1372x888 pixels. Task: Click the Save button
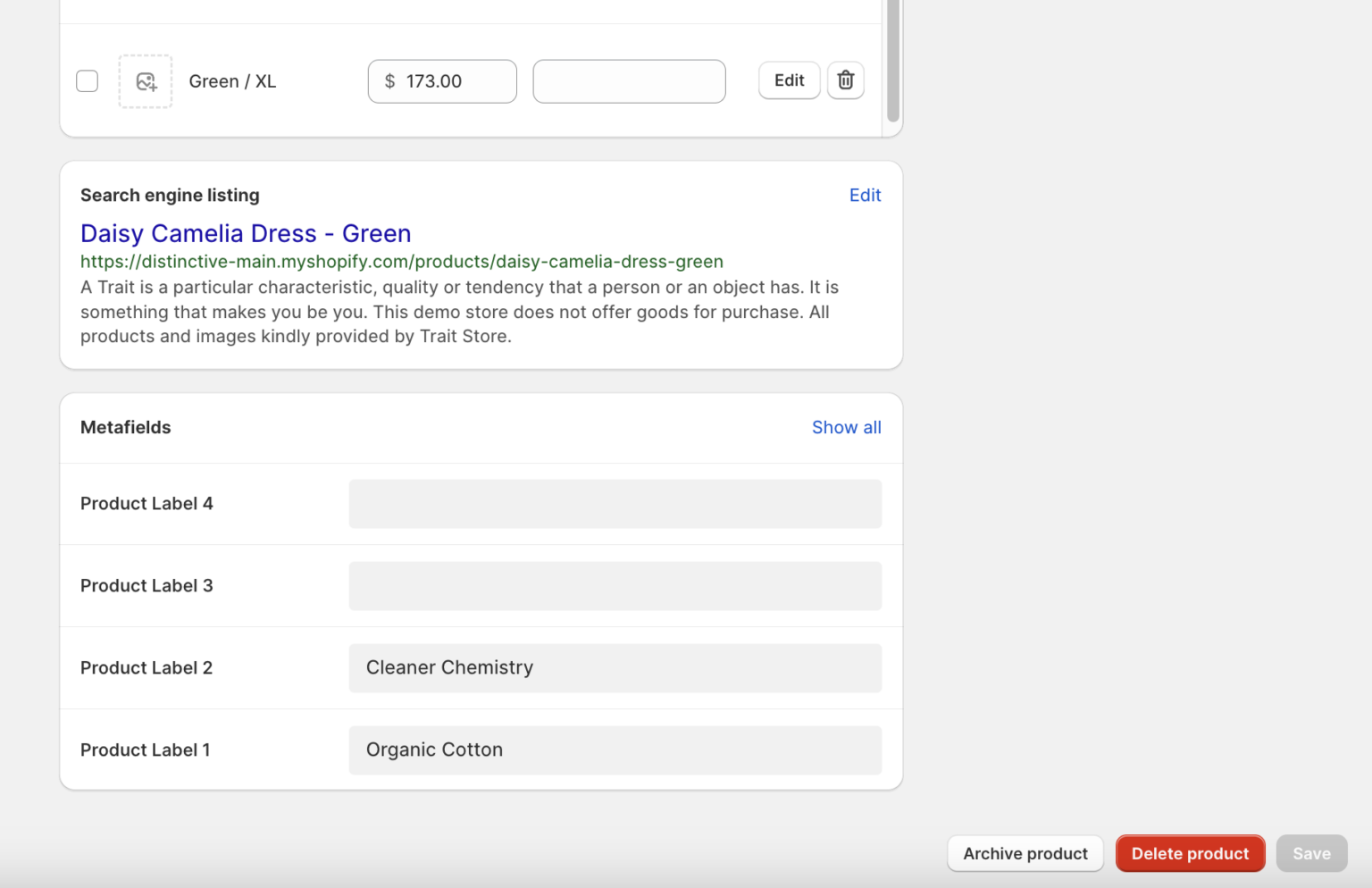[1311, 853]
